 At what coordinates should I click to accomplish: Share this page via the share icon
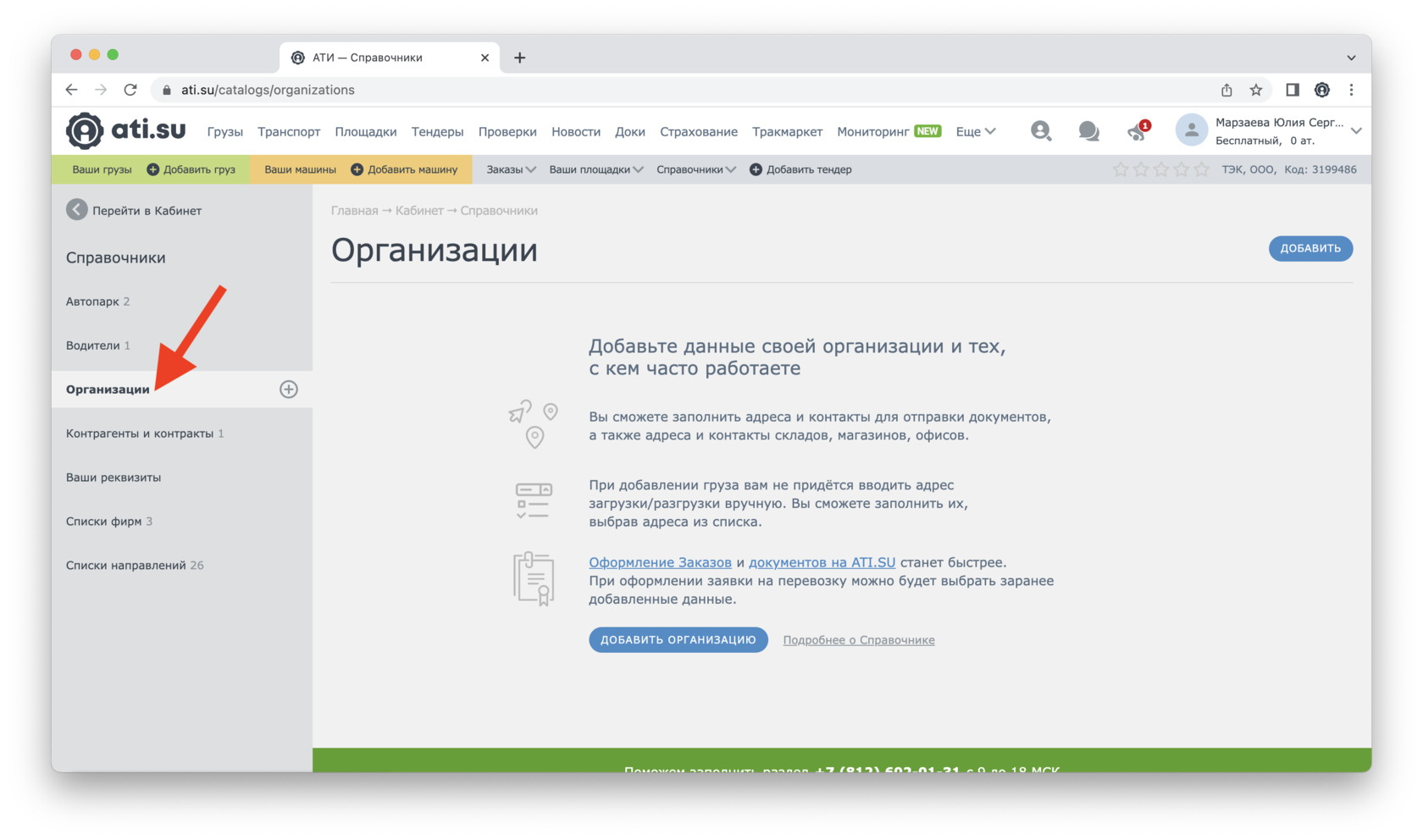1226,90
